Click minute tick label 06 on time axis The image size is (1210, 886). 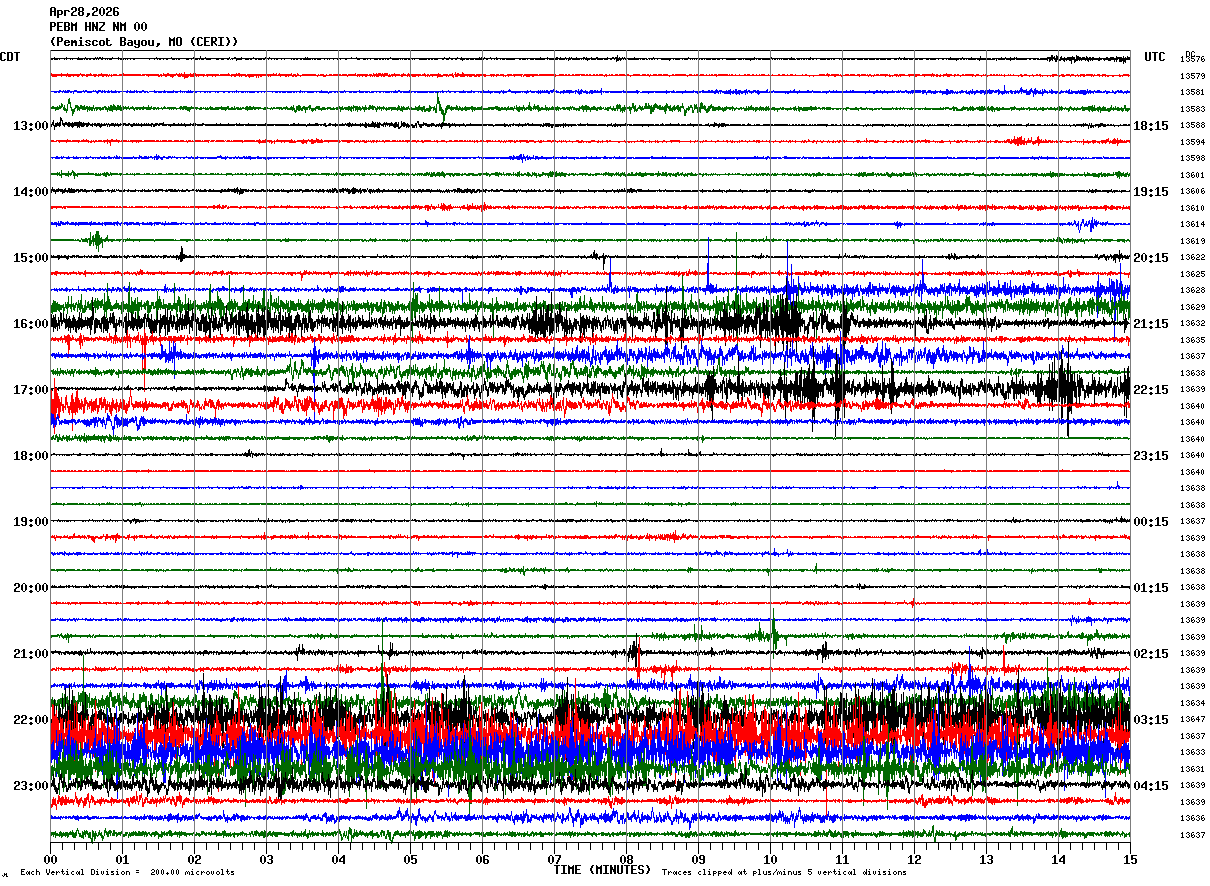click(x=483, y=860)
